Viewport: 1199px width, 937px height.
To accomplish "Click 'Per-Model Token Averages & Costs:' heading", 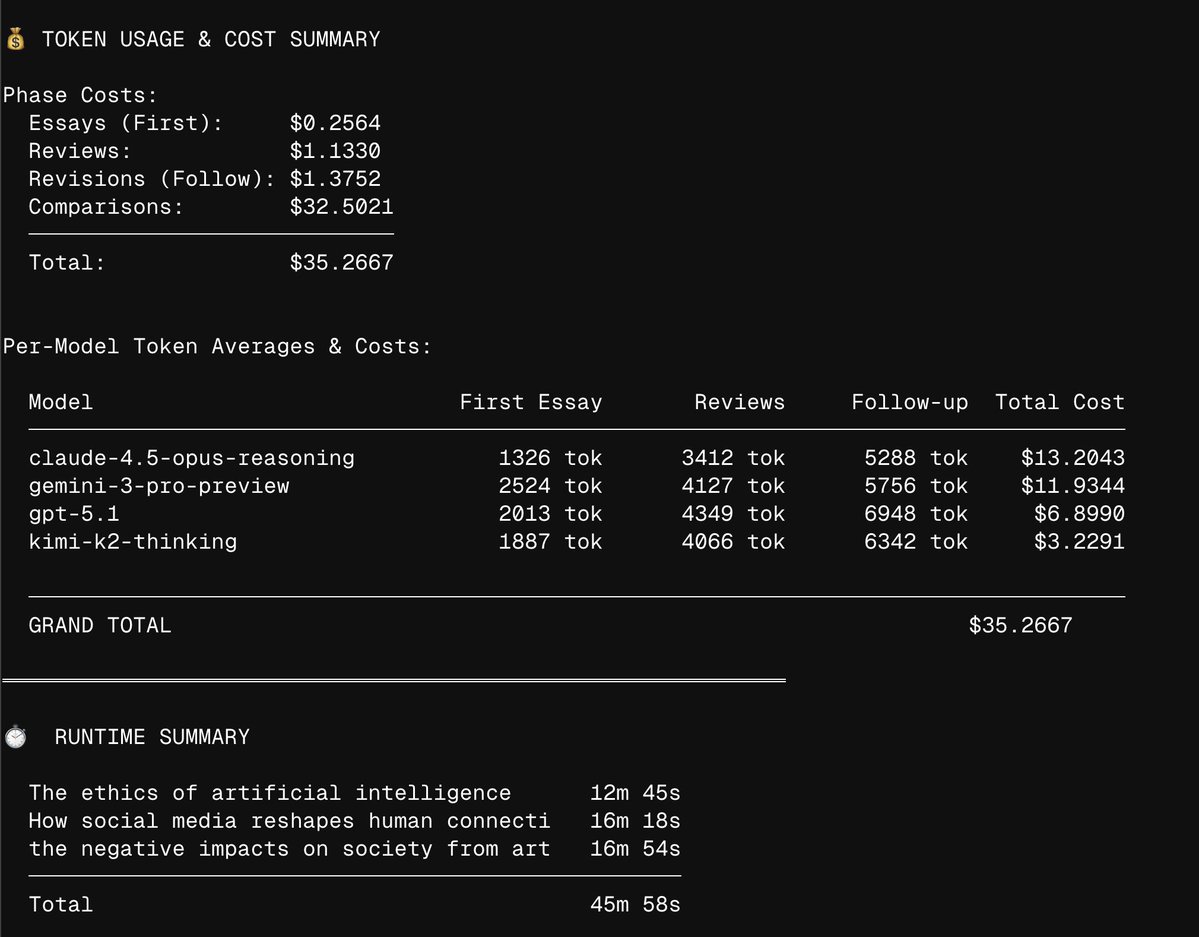I will pyautogui.click(x=217, y=346).
